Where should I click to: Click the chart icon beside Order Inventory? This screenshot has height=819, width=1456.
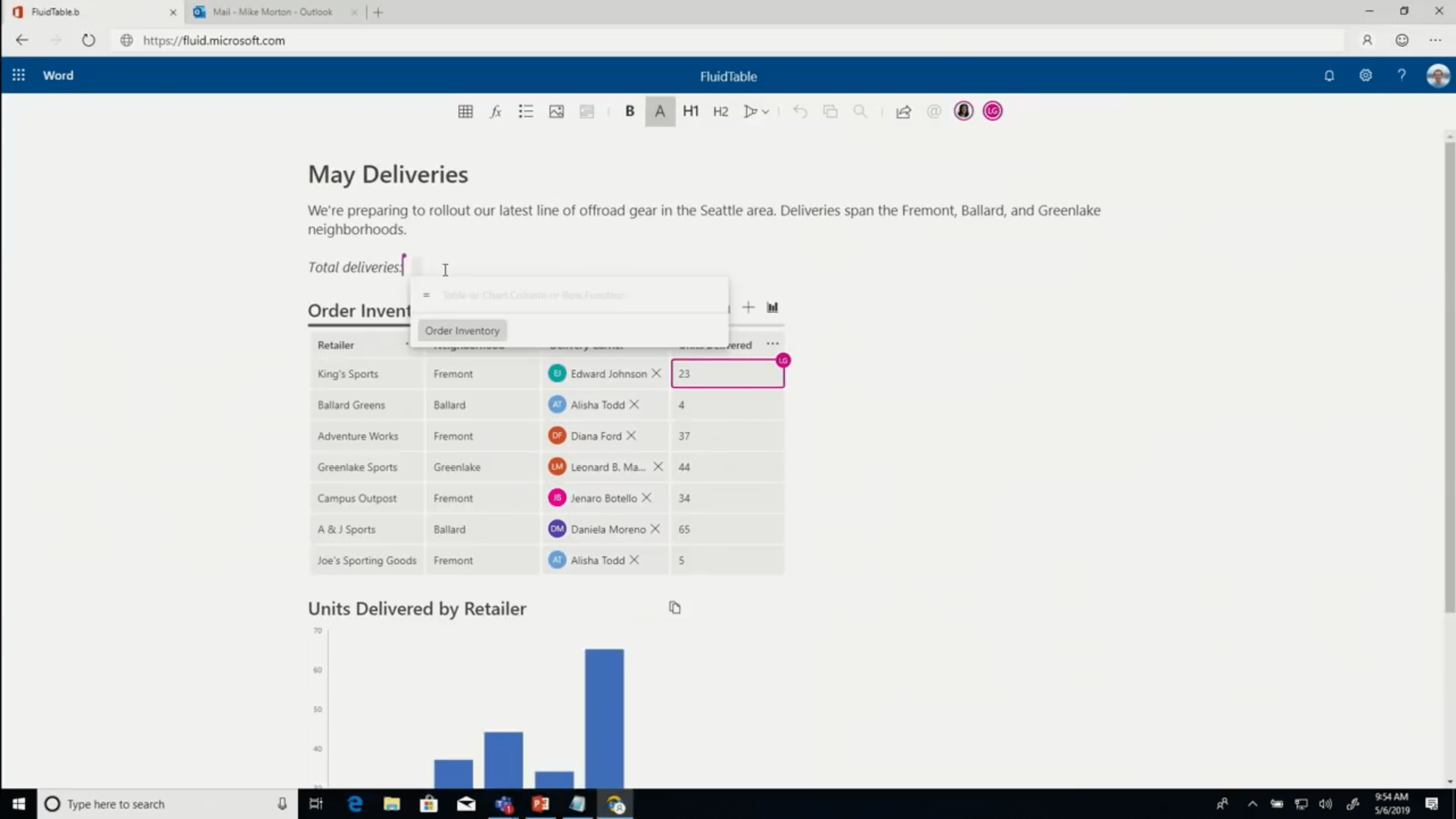[x=772, y=308]
